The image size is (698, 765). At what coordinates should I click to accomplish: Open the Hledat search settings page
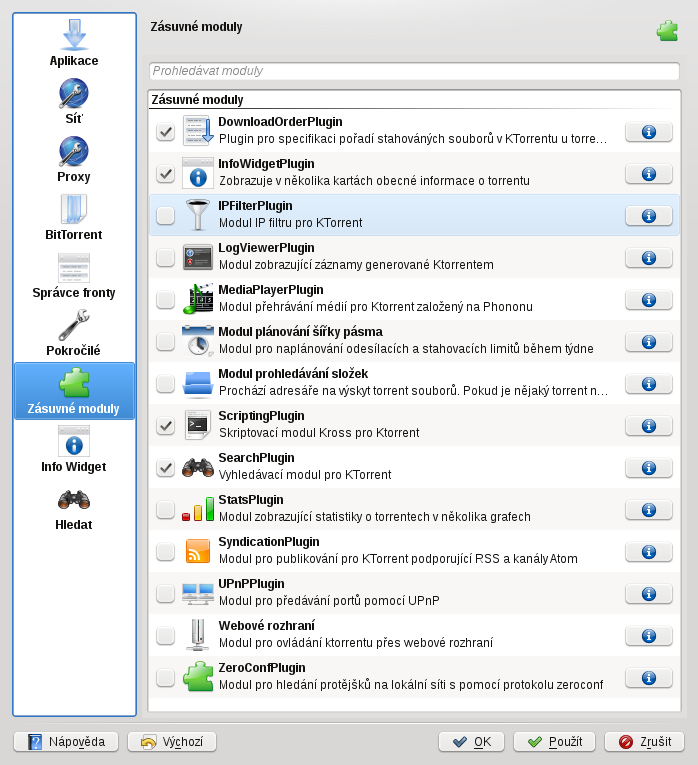click(74, 507)
